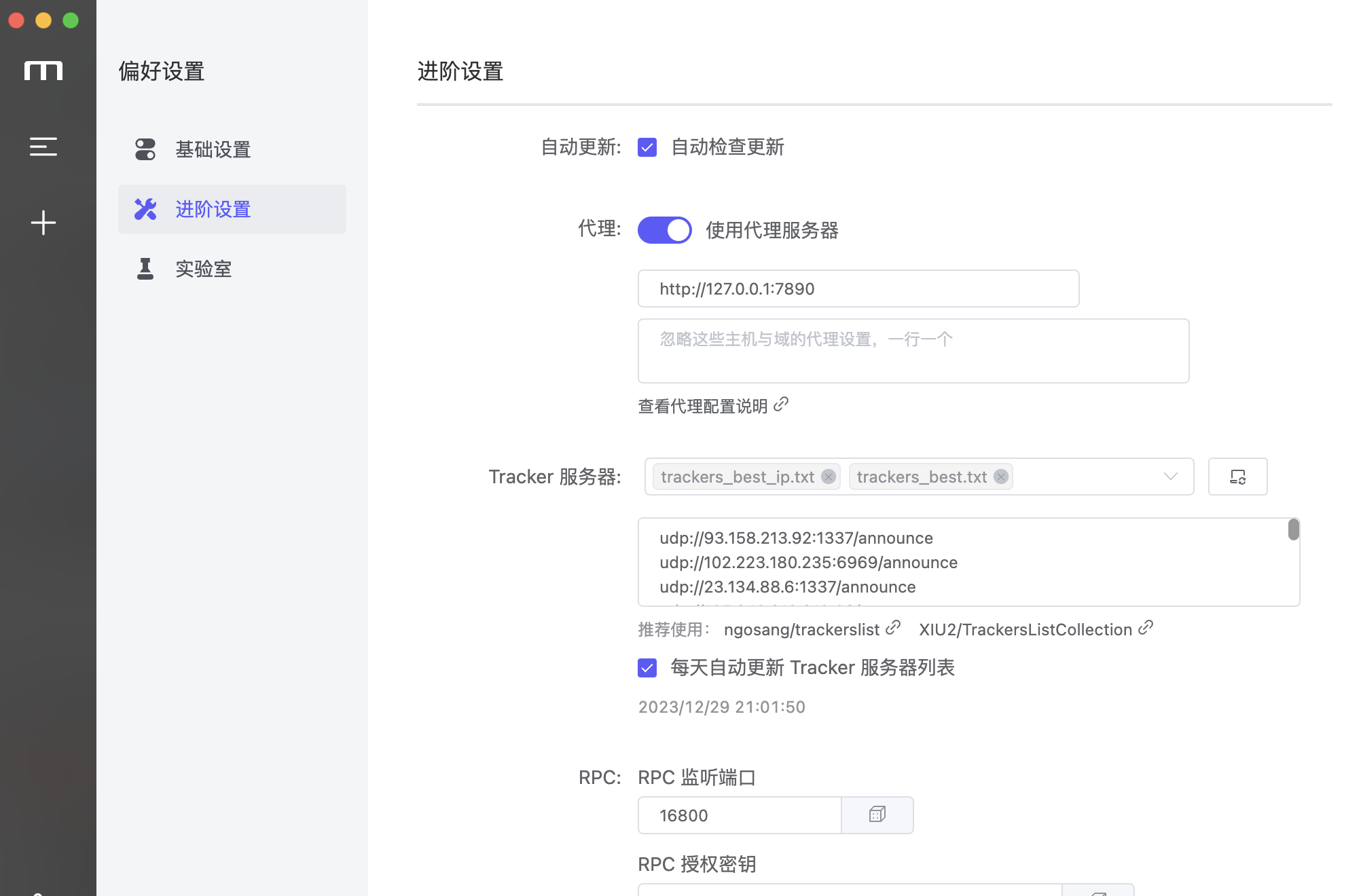Viewport: 1361px width, 896px height.
Task: Click the proxy address input field
Action: coord(858,289)
